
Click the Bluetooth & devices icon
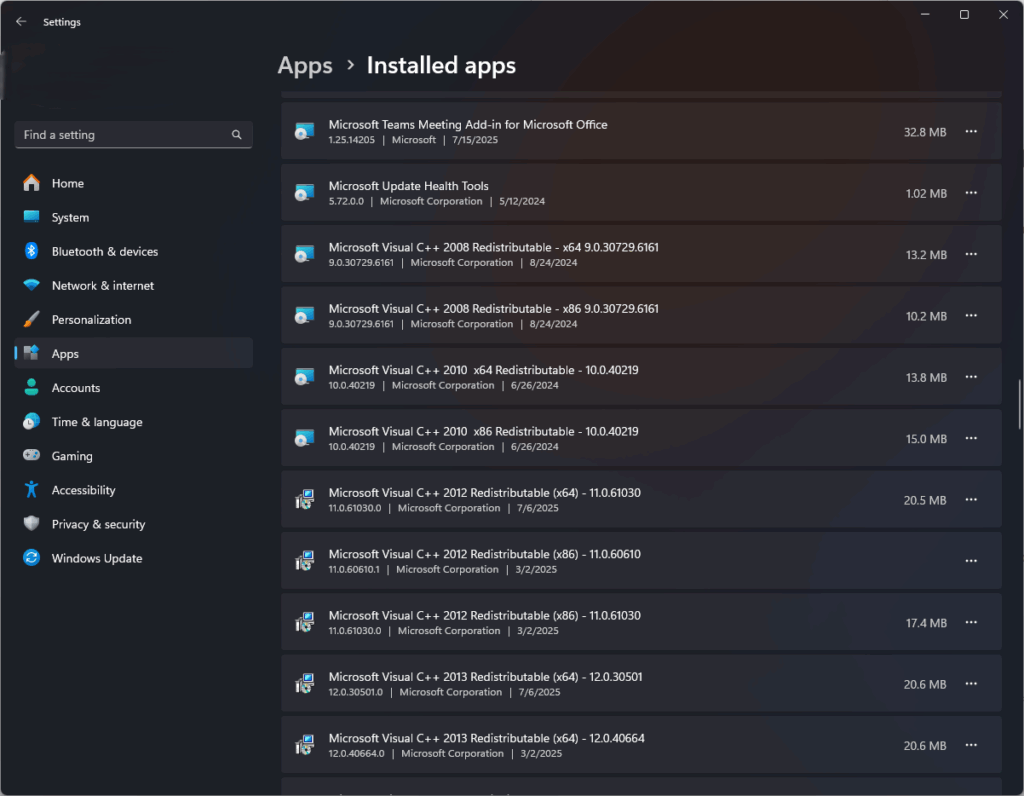click(x=32, y=251)
